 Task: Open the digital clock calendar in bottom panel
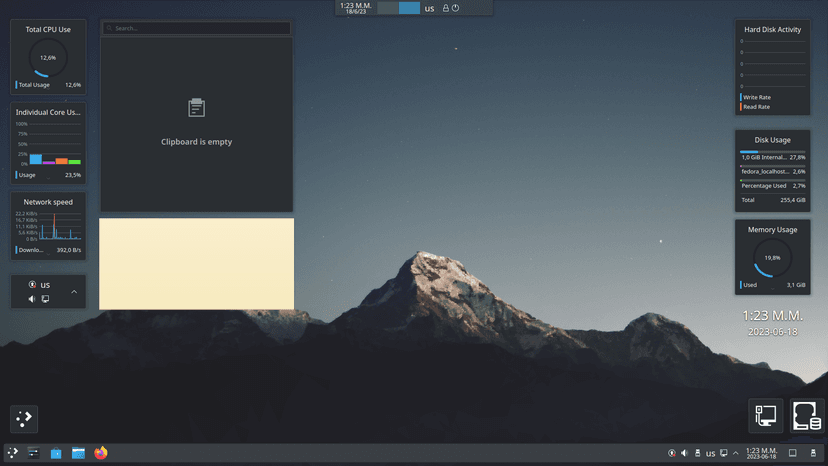click(761, 453)
